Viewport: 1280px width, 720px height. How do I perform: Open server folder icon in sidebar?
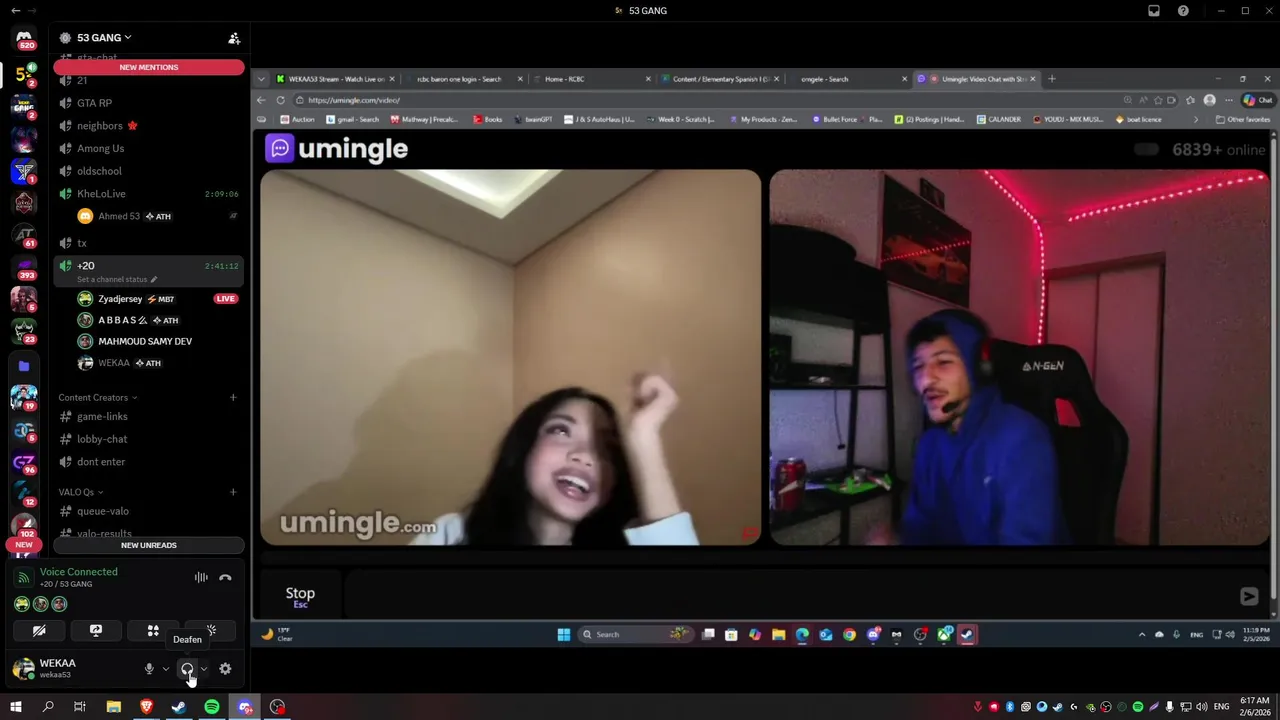click(24, 366)
